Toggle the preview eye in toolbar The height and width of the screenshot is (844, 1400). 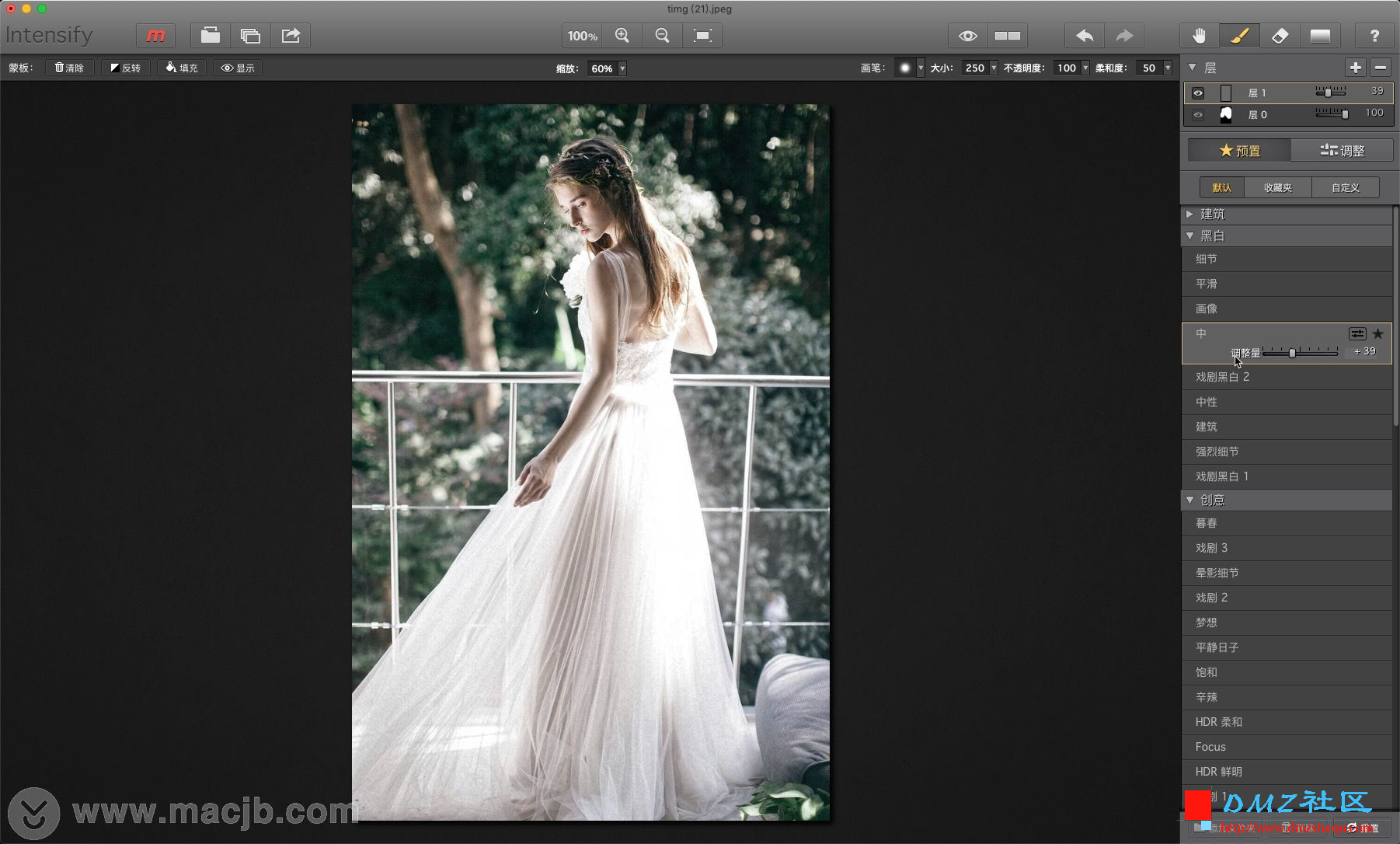(x=967, y=36)
